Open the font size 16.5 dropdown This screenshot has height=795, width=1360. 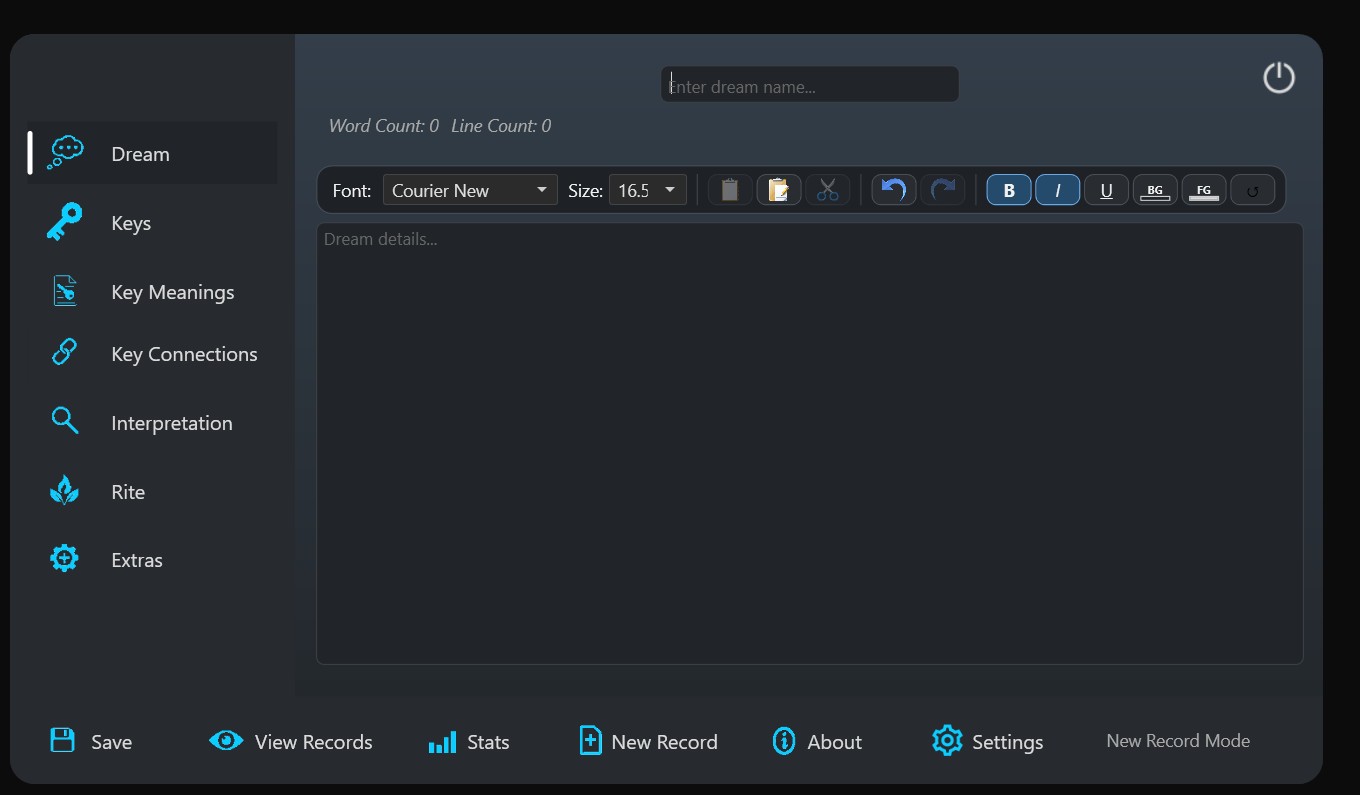tap(648, 190)
